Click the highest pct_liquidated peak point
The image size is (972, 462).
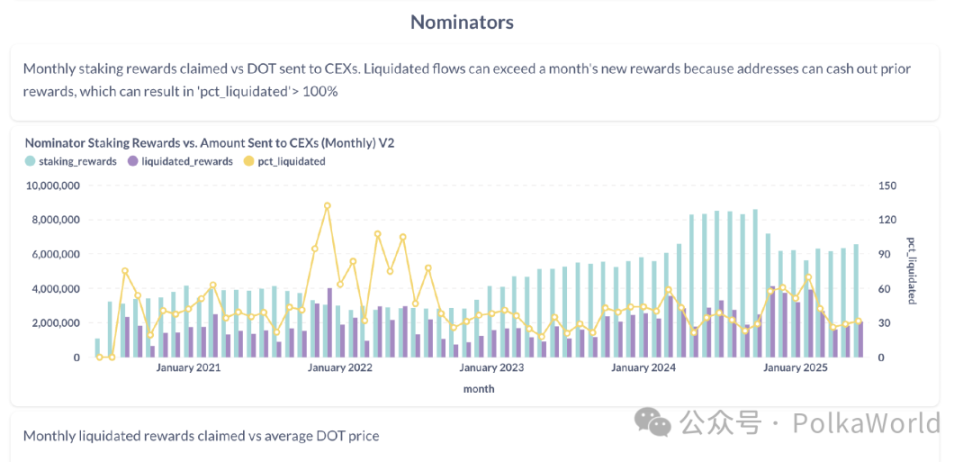point(327,206)
